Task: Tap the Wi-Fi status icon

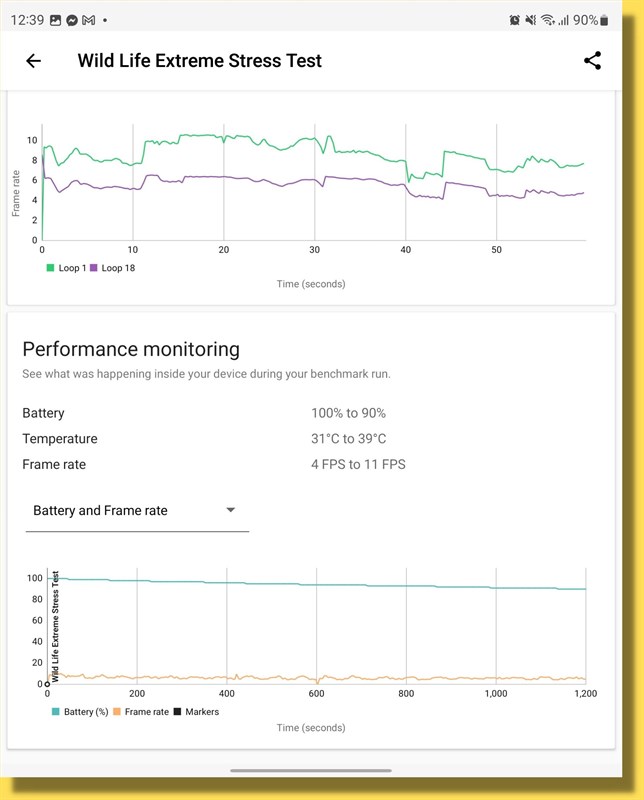Action: pos(547,20)
